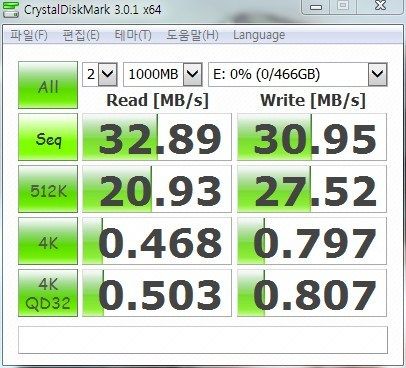Viewport: 406px width, 368px height.
Task: Open the 파일(F) menu
Action: tap(29, 35)
